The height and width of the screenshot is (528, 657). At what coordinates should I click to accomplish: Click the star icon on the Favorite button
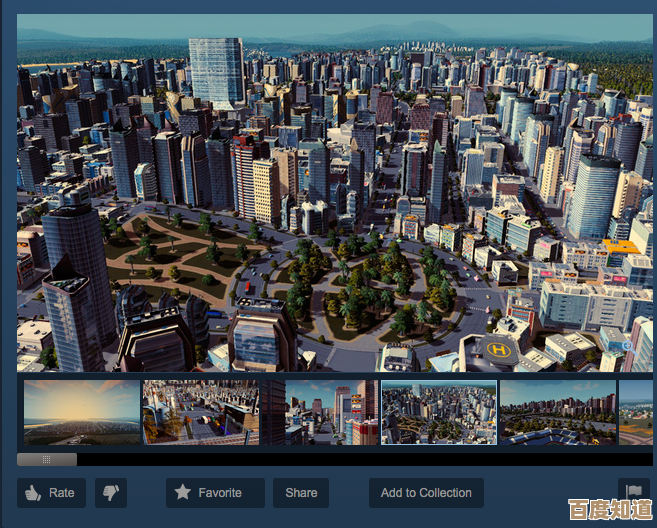click(183, 492)
